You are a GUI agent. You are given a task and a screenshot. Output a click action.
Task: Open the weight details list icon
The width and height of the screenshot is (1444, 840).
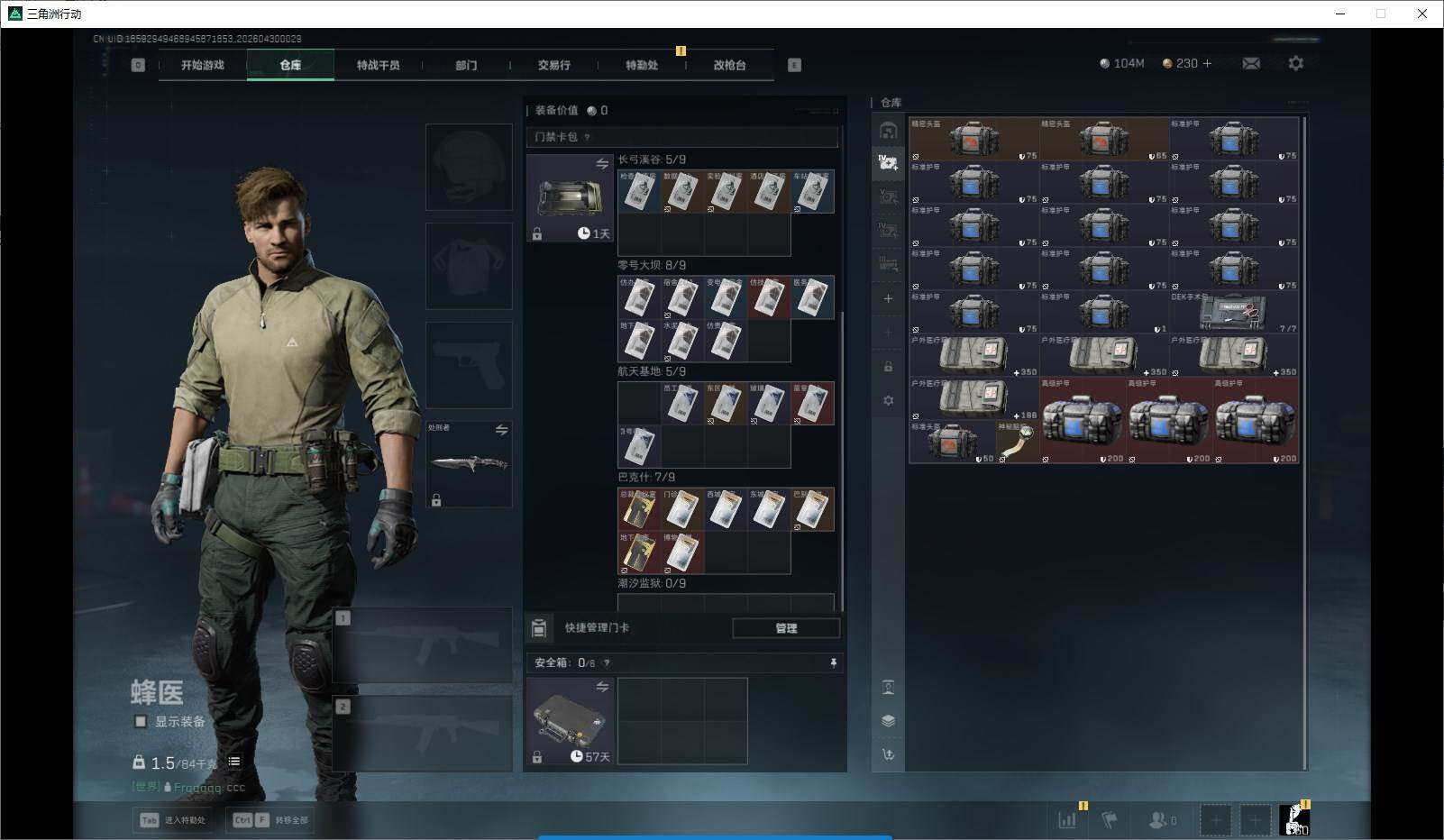(234, 762)
